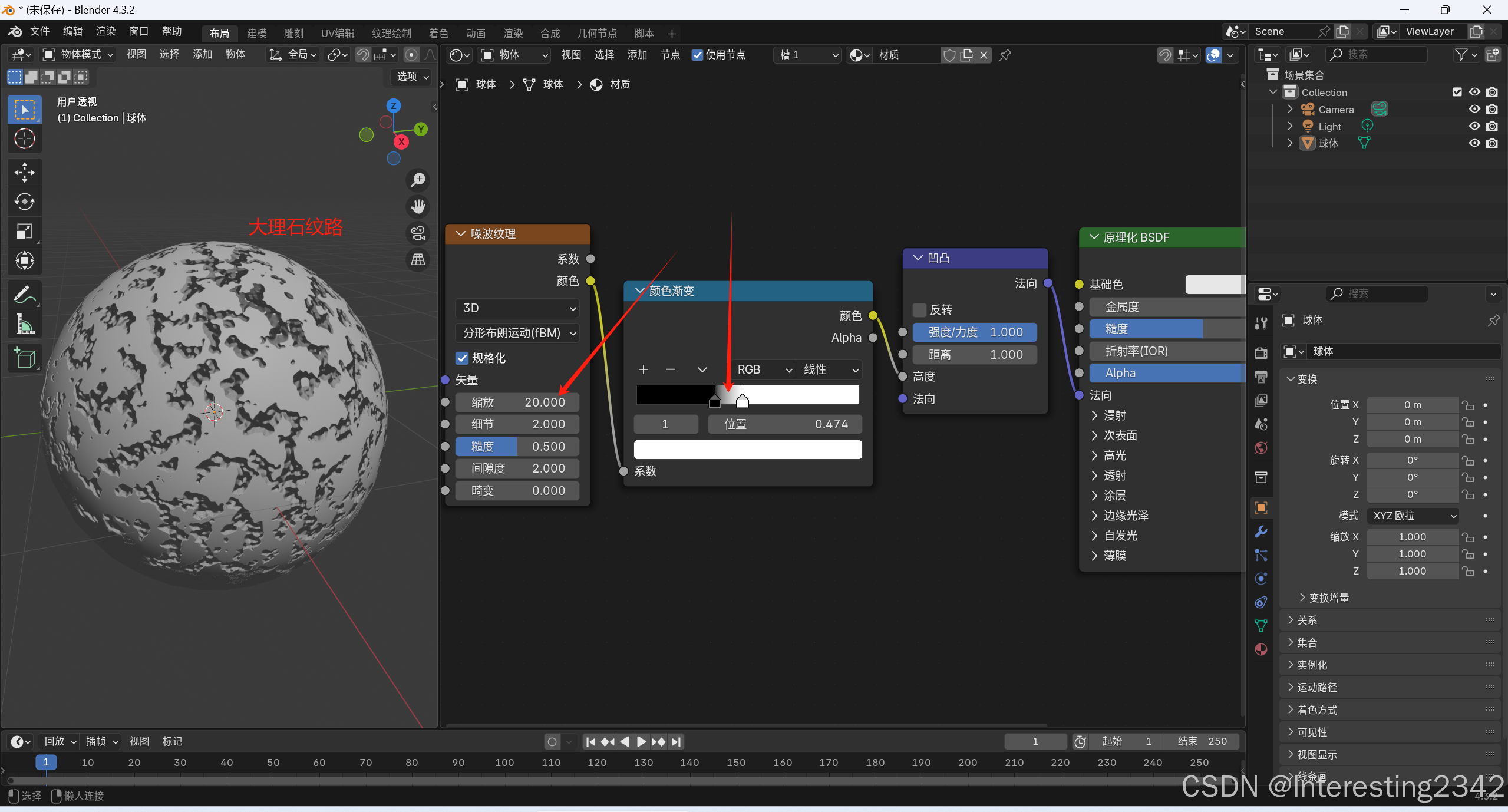
Task: Open the Modifiers wrench tab icon
Action: click(x=1260, y=531)
